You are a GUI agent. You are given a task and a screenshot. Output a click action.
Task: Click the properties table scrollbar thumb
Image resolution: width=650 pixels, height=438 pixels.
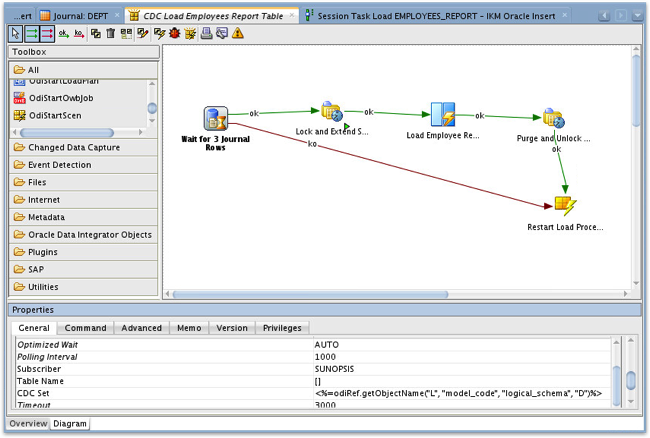616,384
